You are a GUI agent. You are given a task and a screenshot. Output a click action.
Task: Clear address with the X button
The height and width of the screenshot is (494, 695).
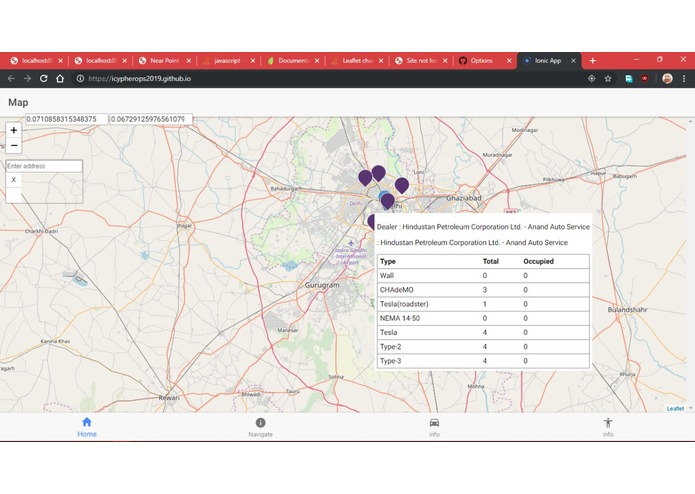pyautogui.click(x=13, y=180)
